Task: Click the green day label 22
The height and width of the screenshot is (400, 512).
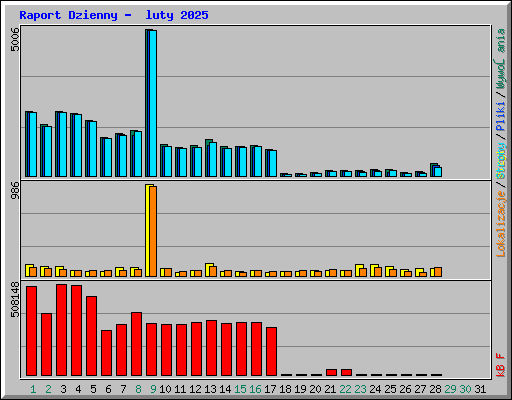Action: [x=345, y=389]
